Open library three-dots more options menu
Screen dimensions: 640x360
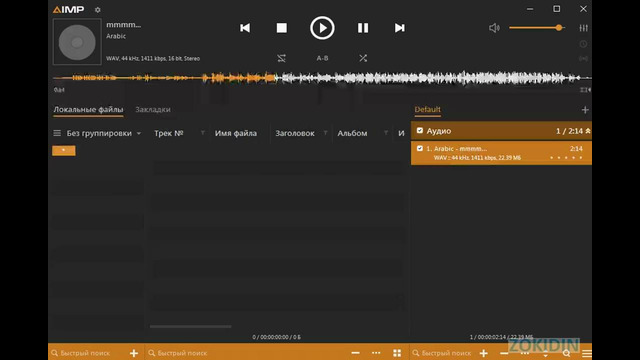click(x=376, y=353)
